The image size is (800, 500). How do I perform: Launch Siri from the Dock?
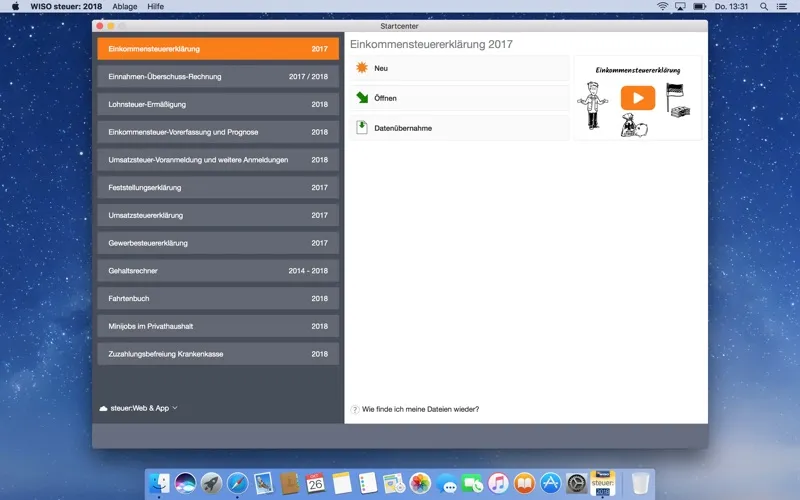(x=185, y=483)
